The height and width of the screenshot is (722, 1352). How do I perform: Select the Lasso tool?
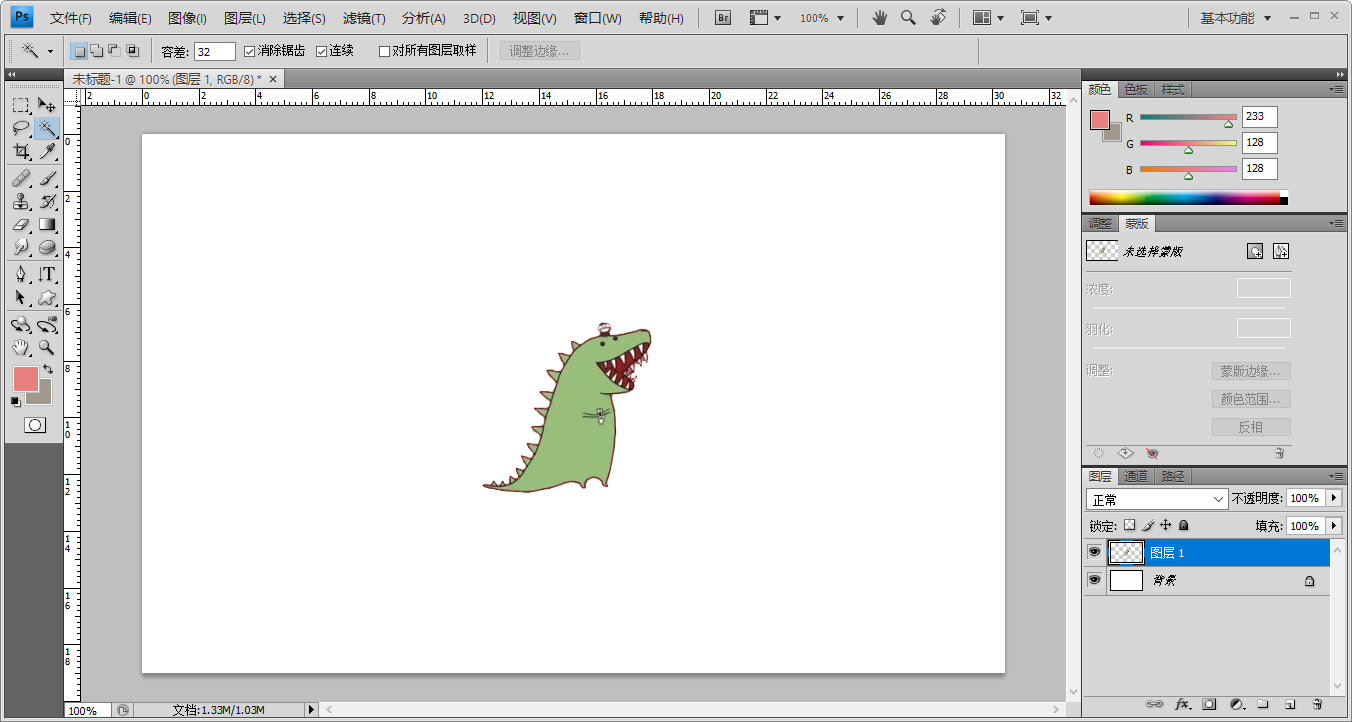[x=21, y=128]
